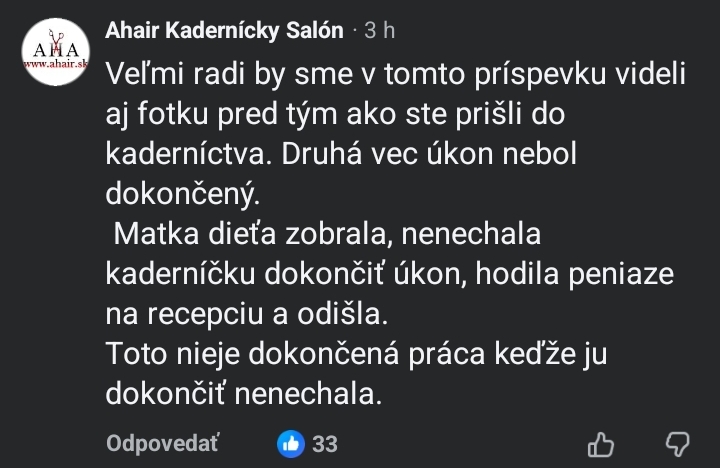Dislike the comment with thumbs down icon
Image resolution: width=720 pixels, height=468 pixels.
point(678,443)
